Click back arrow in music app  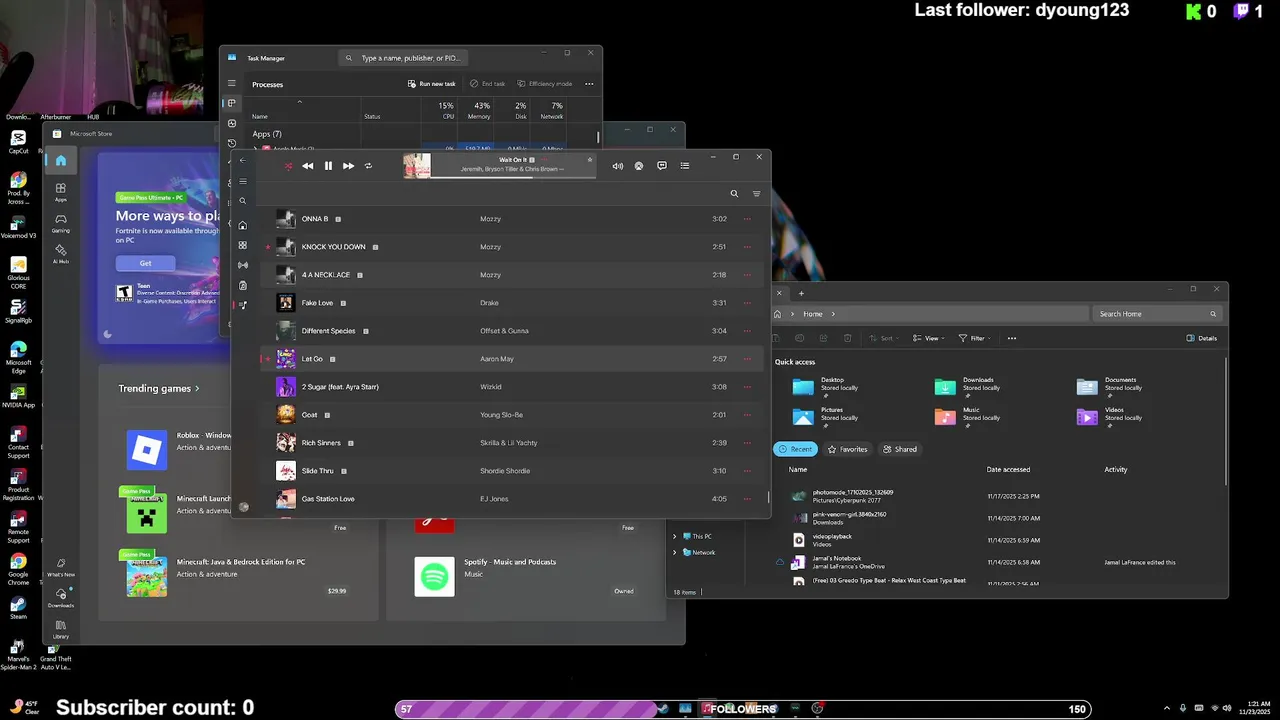pyautogui.click(x=242, y=160)
